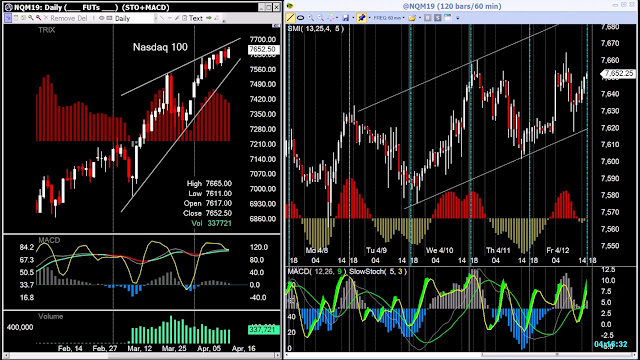This screenshot has width=640, height=360.
Task: Click the yellow folder open icon
Action: click(x=412, y=18)
